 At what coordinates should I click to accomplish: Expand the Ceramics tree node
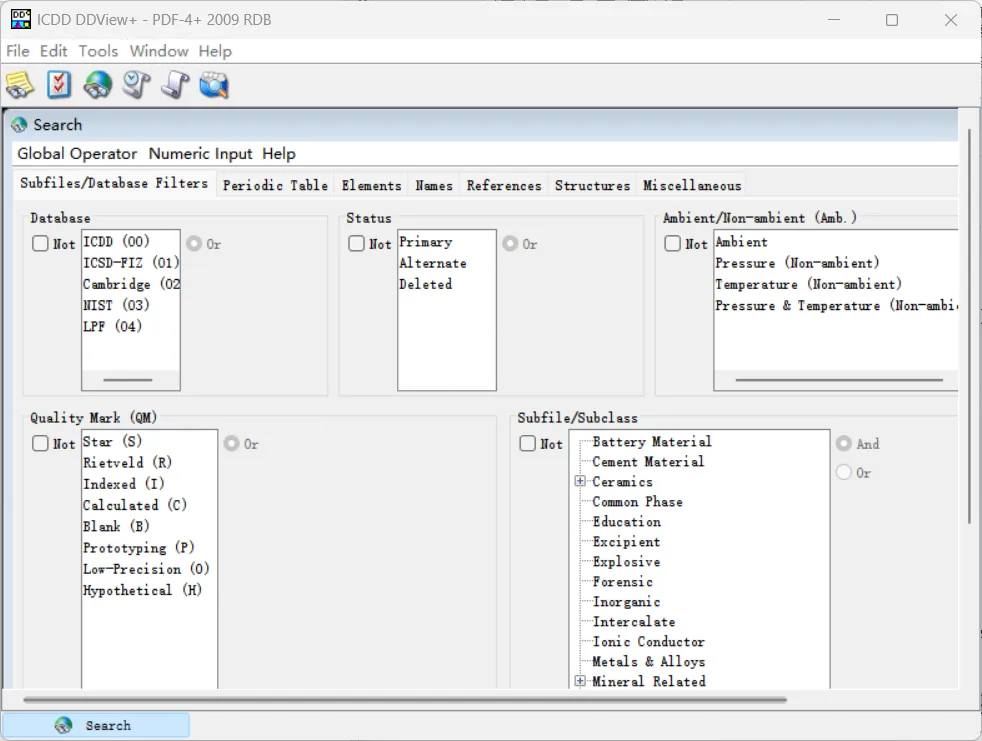tap(580, 481)
